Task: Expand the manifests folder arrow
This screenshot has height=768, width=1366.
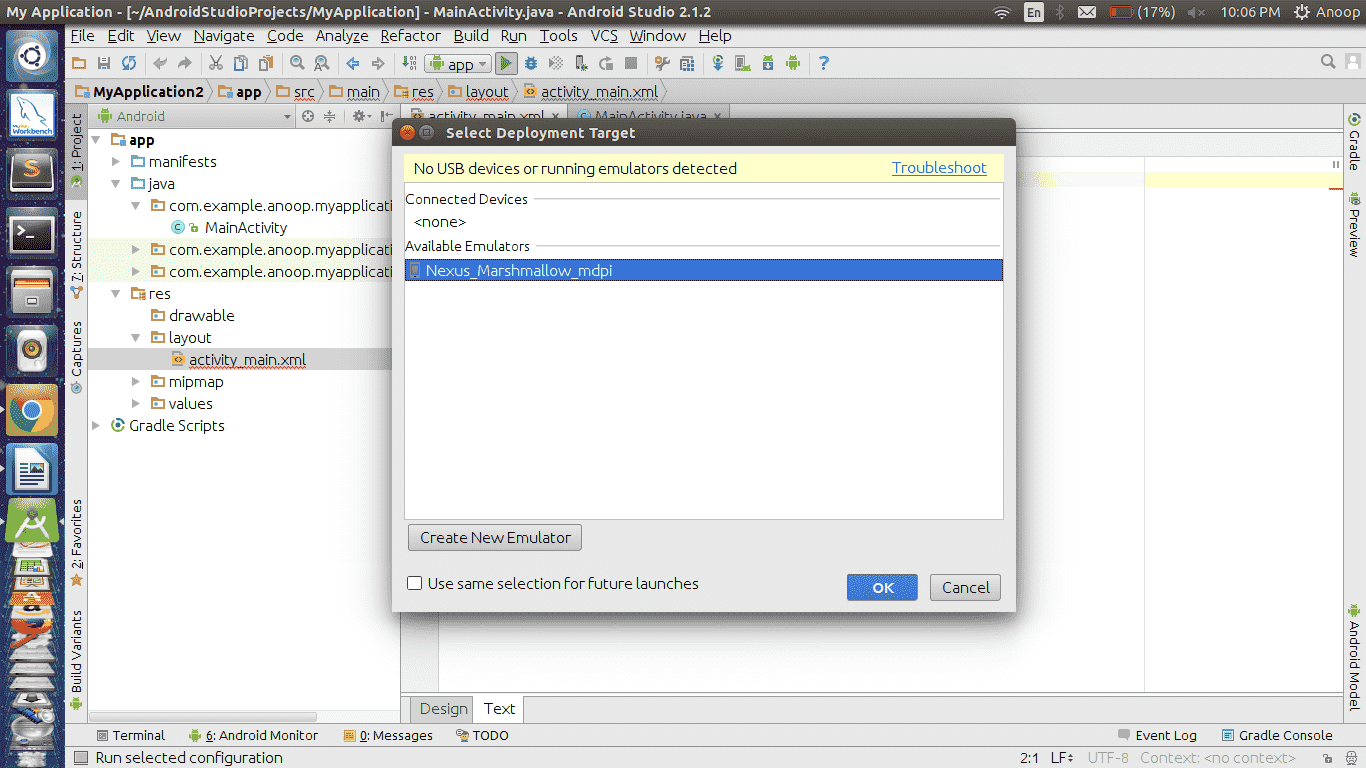Action: tap(117, 162)
